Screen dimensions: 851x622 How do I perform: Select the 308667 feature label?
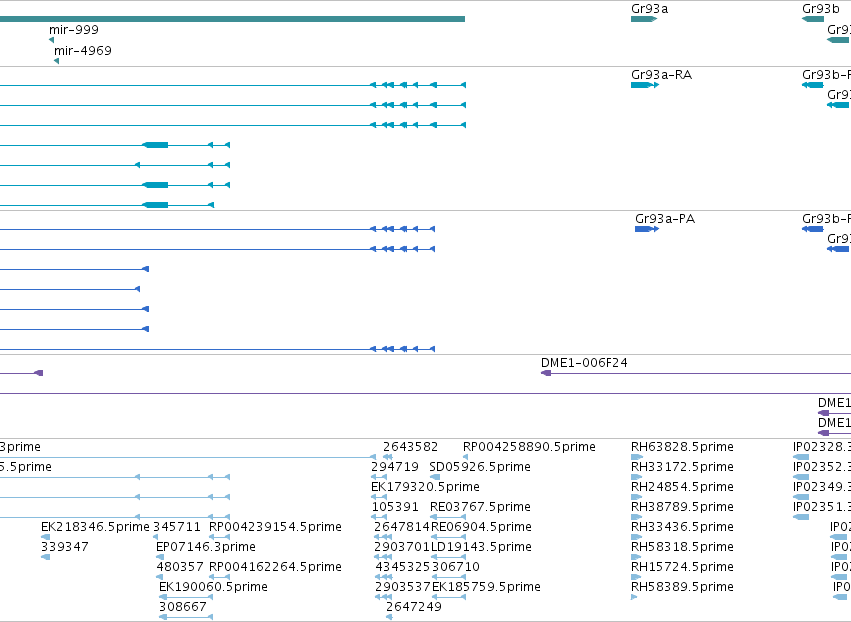pyautogui.click(x=183, y=607)
